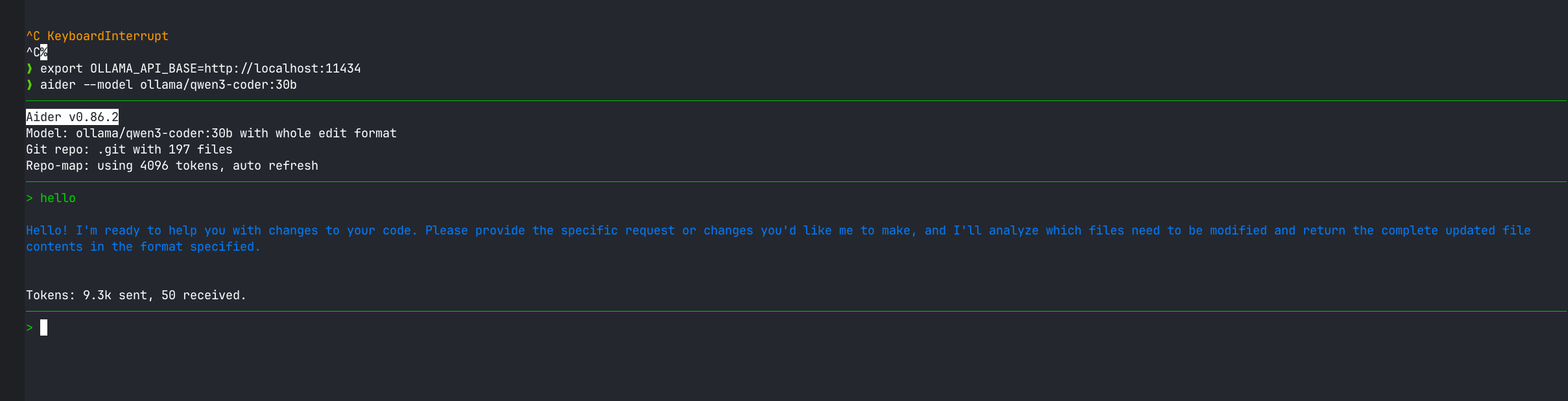Click the blue Hello! response text
This screenshot has height=401, width=1568.
[47, 231]
